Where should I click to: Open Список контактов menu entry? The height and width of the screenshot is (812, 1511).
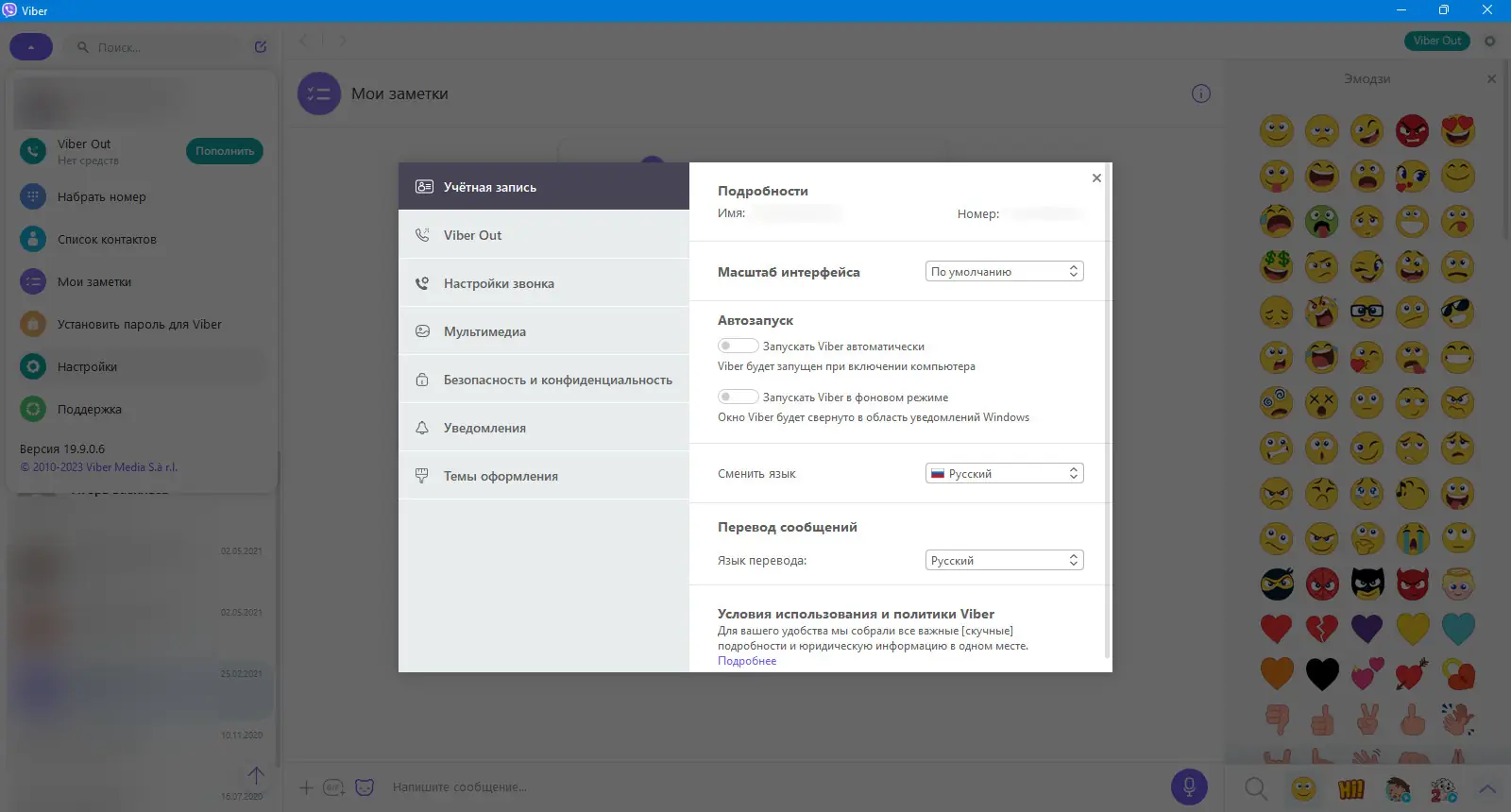coord(142,240)
